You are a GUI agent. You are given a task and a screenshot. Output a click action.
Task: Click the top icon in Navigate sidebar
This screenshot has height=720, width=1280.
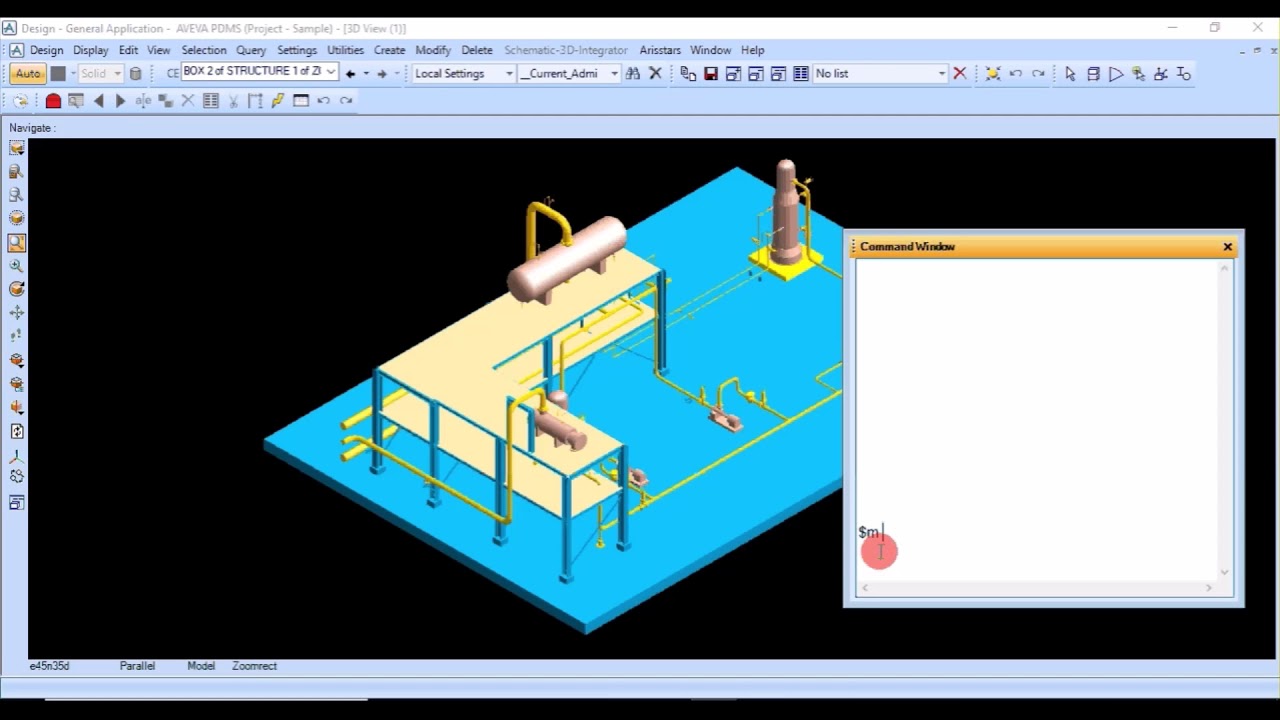tap(17, 148)
